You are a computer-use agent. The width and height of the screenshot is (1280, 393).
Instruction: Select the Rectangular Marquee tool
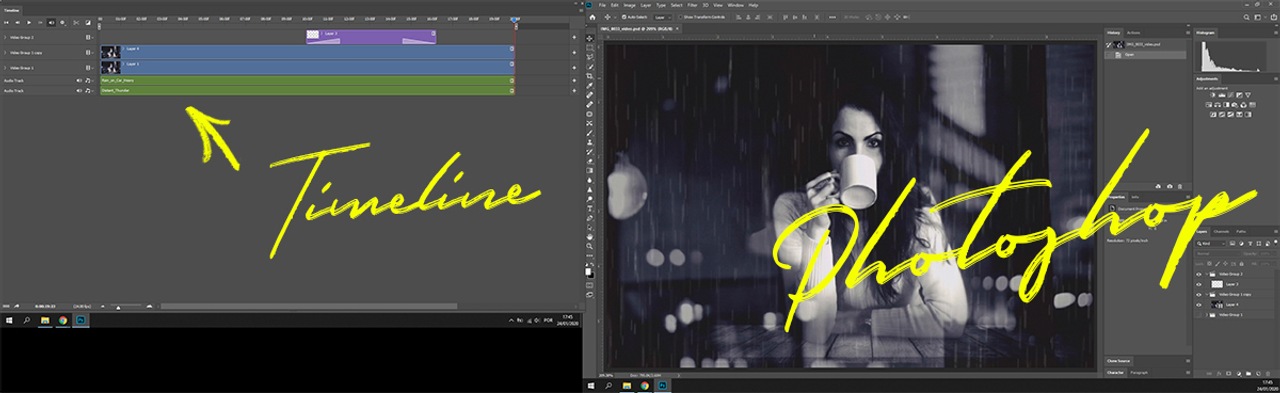[590, 47]
